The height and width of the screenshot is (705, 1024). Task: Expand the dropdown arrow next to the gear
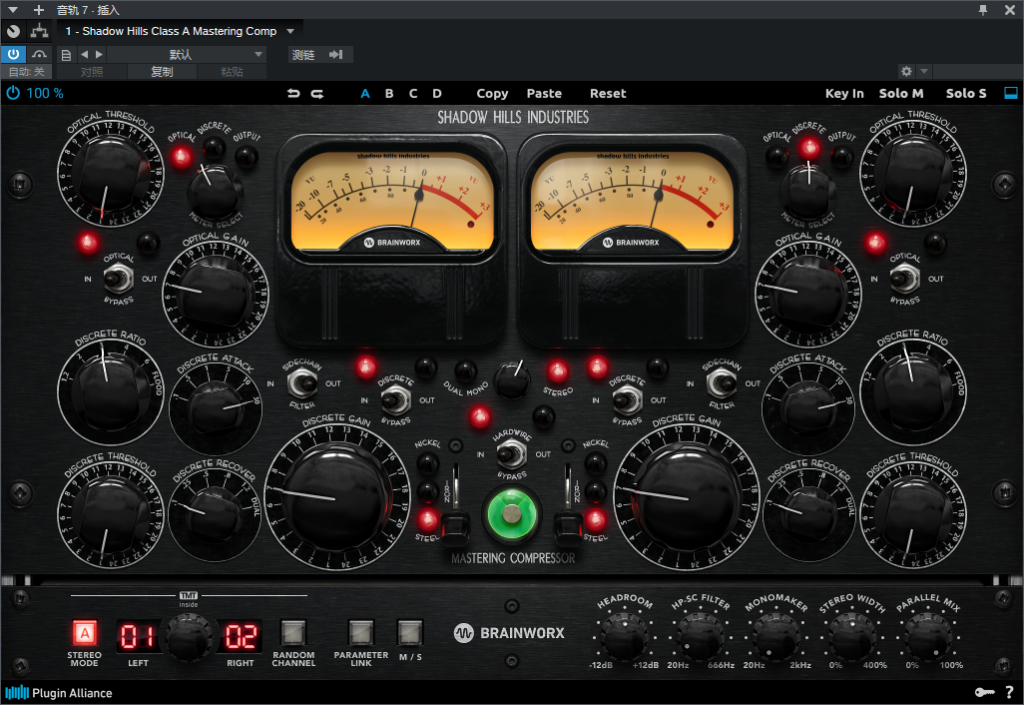923,71
